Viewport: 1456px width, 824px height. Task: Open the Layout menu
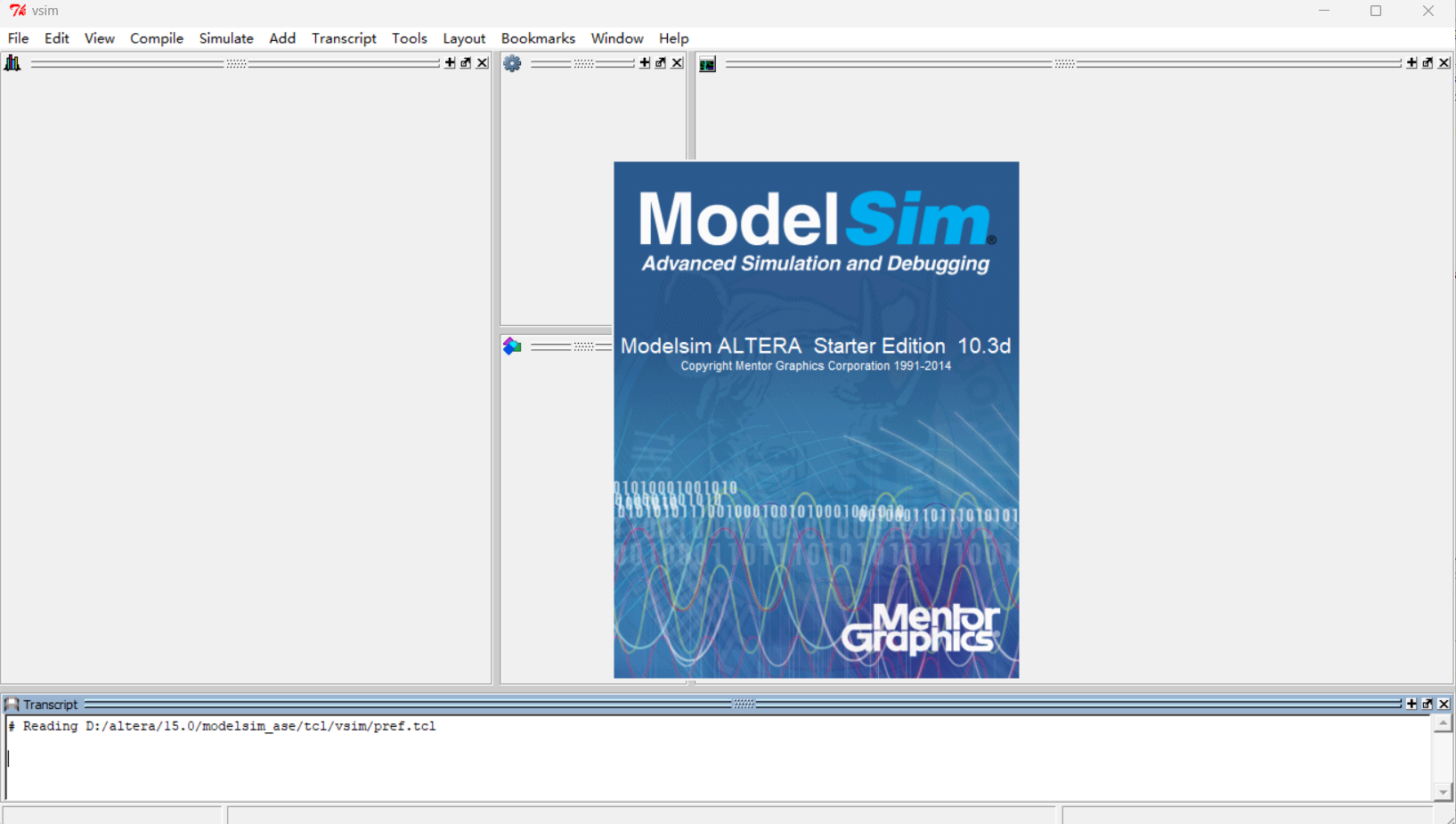[464, 38]
